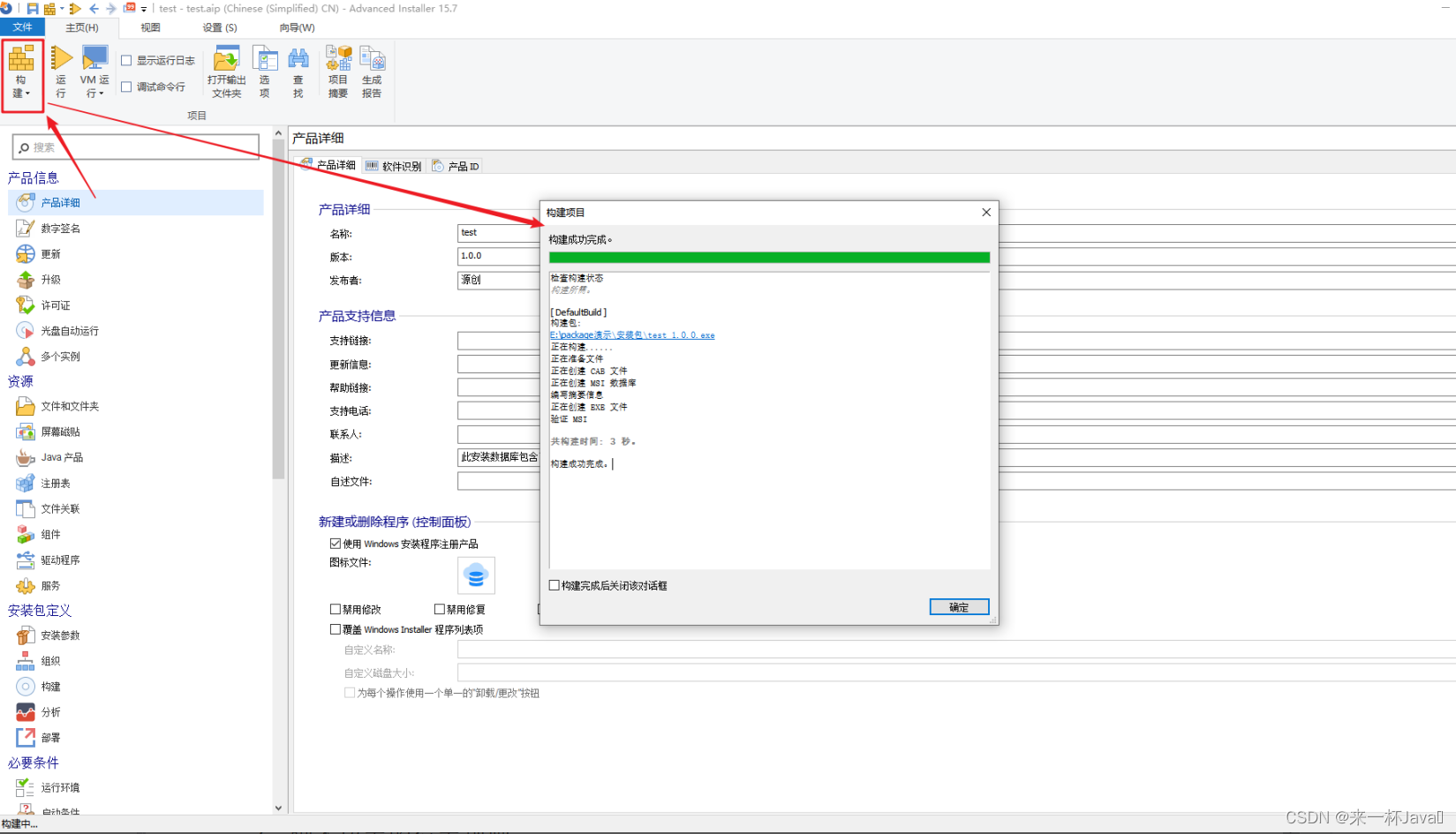This screenshot has height=834, width=1456.
Task: Enable the 调试命令行 checkbox
Action: point(126,87)
